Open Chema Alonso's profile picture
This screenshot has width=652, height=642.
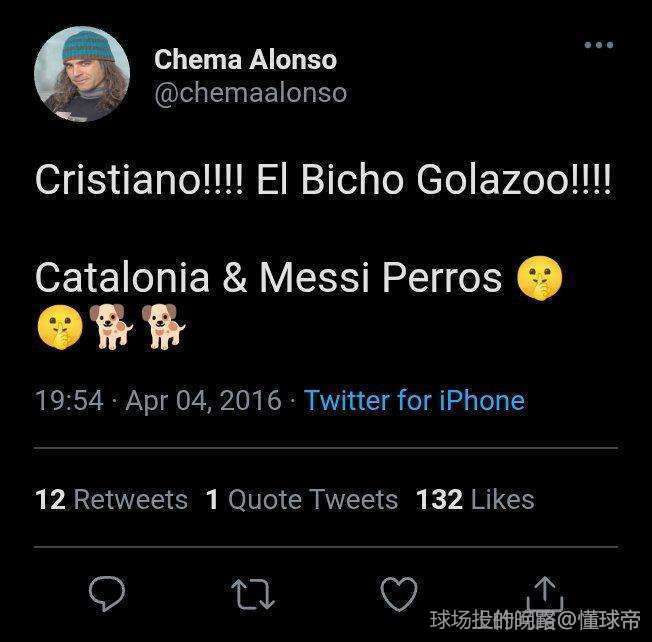pos(82,74)
